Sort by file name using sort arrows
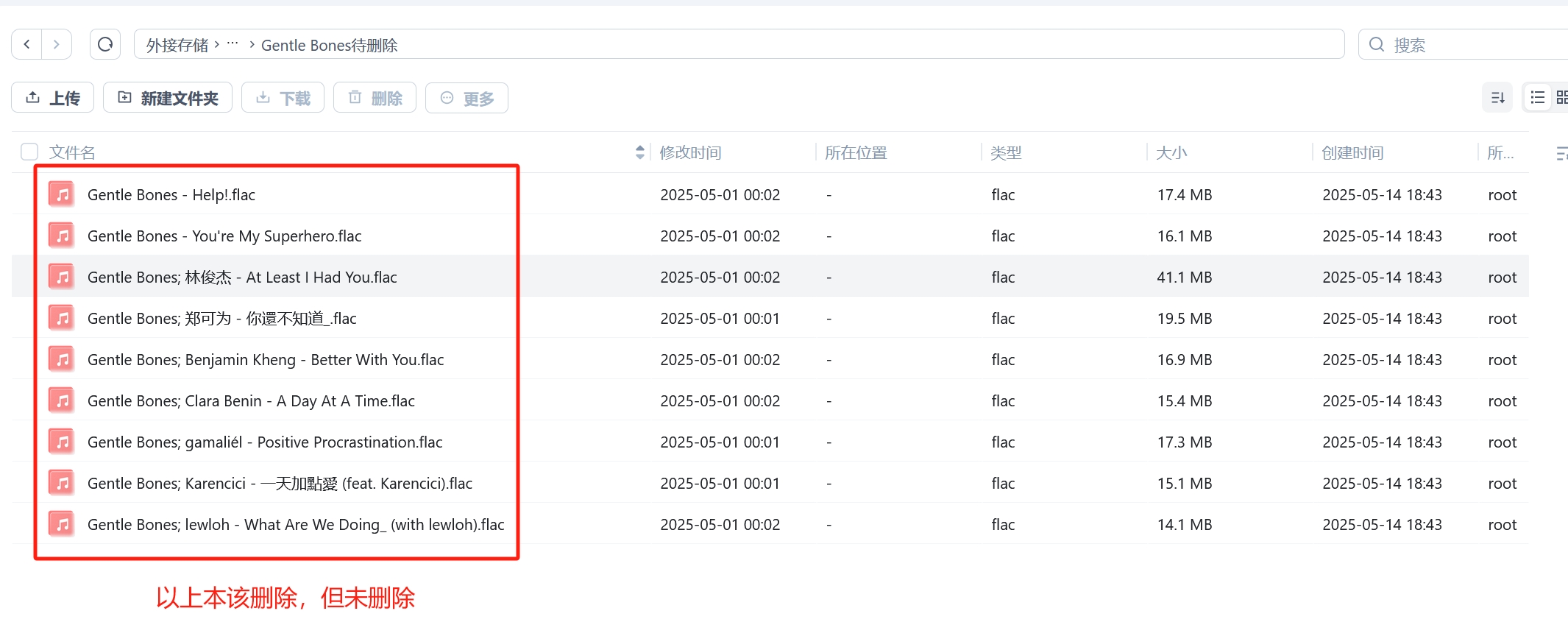1568x636 pixels. (639, 152)
